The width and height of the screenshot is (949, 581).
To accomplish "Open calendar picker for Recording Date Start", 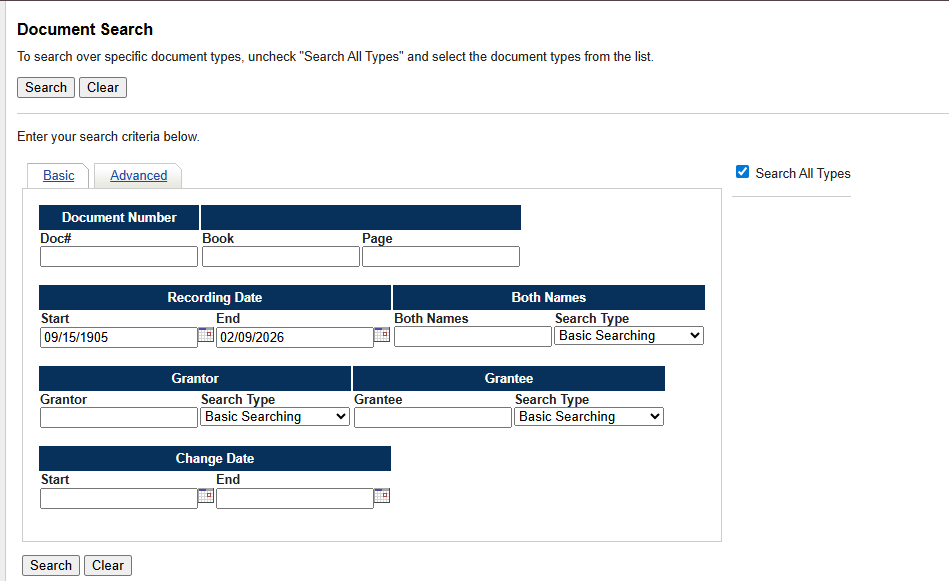I will [205, 335].
